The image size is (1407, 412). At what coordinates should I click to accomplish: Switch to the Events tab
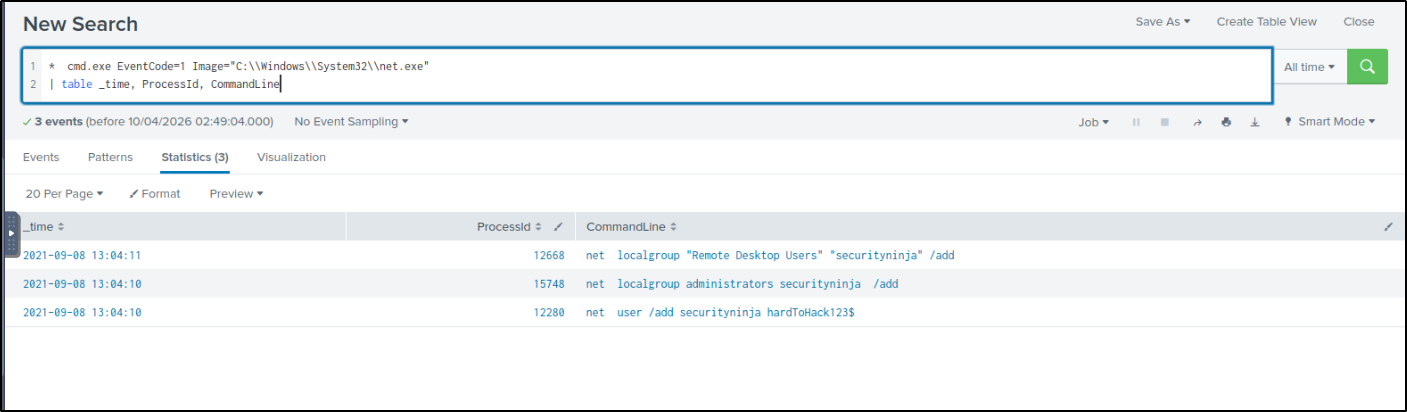(x=41, y=157)
